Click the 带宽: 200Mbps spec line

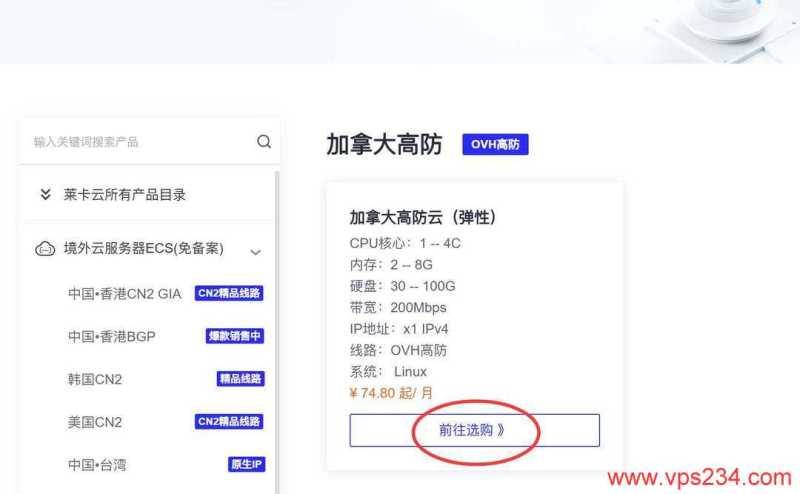pos(398,308)
